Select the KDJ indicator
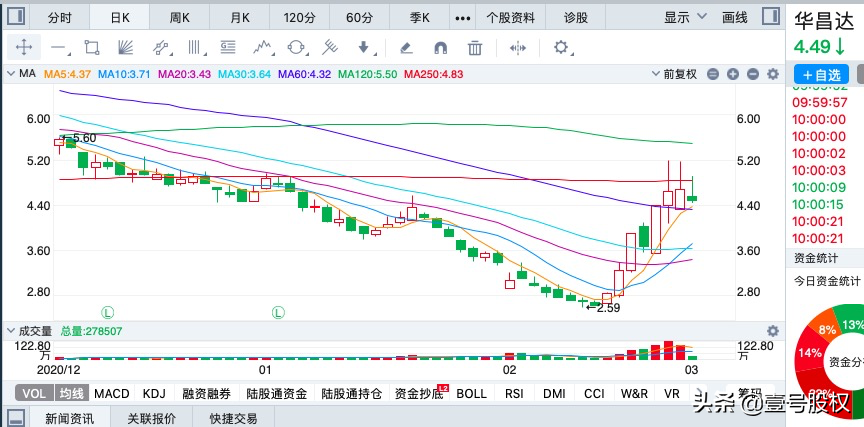This screenshot has width=864, height=427. [154, 393]
